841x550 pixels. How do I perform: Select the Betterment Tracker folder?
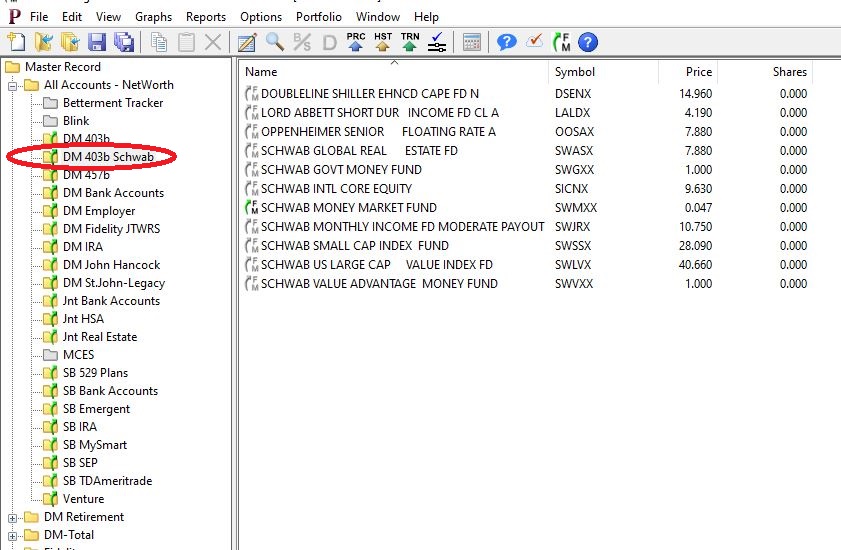point(113,102)
